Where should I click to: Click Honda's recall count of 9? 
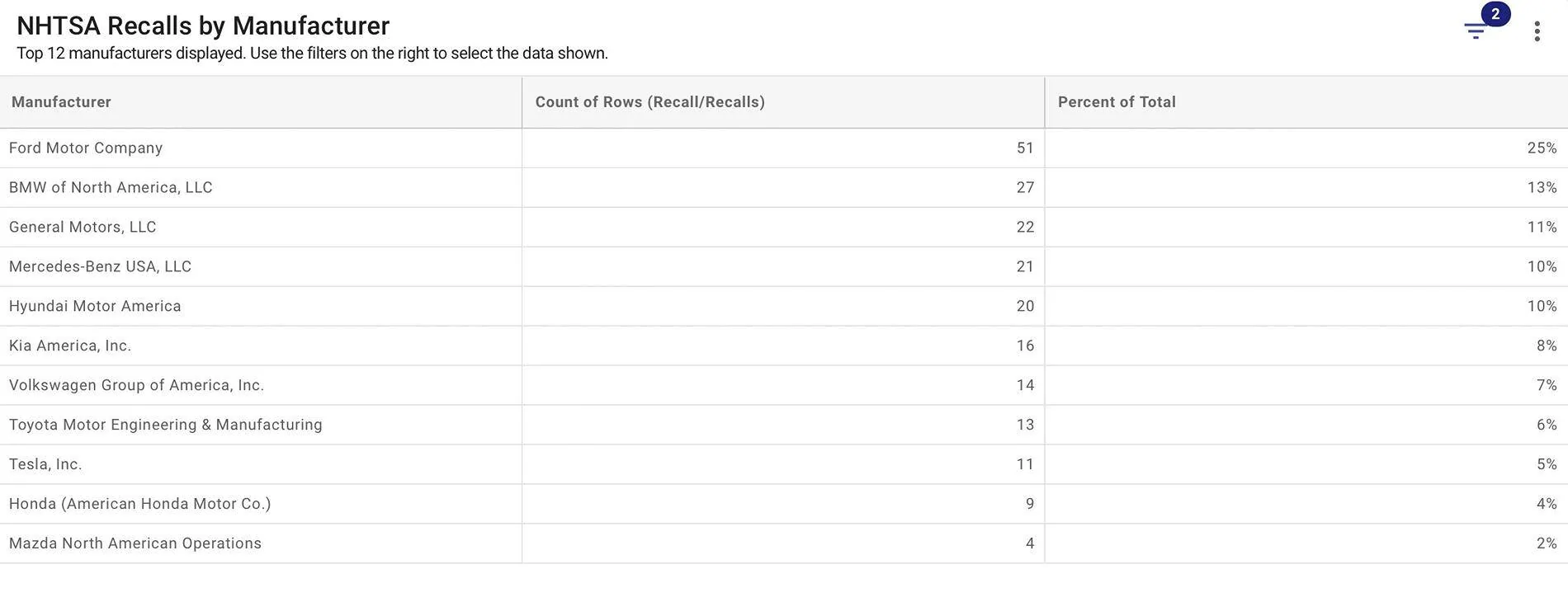(1030, 504)
